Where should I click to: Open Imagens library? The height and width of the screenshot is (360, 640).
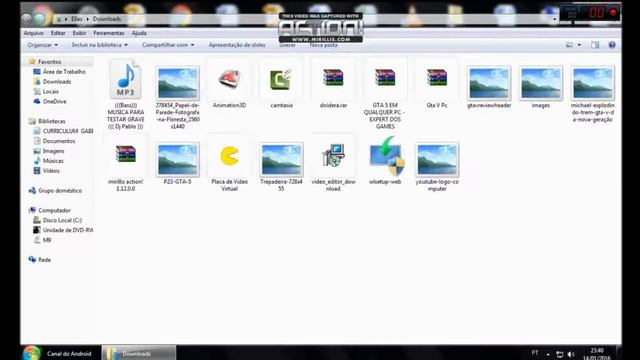[53, 151]
